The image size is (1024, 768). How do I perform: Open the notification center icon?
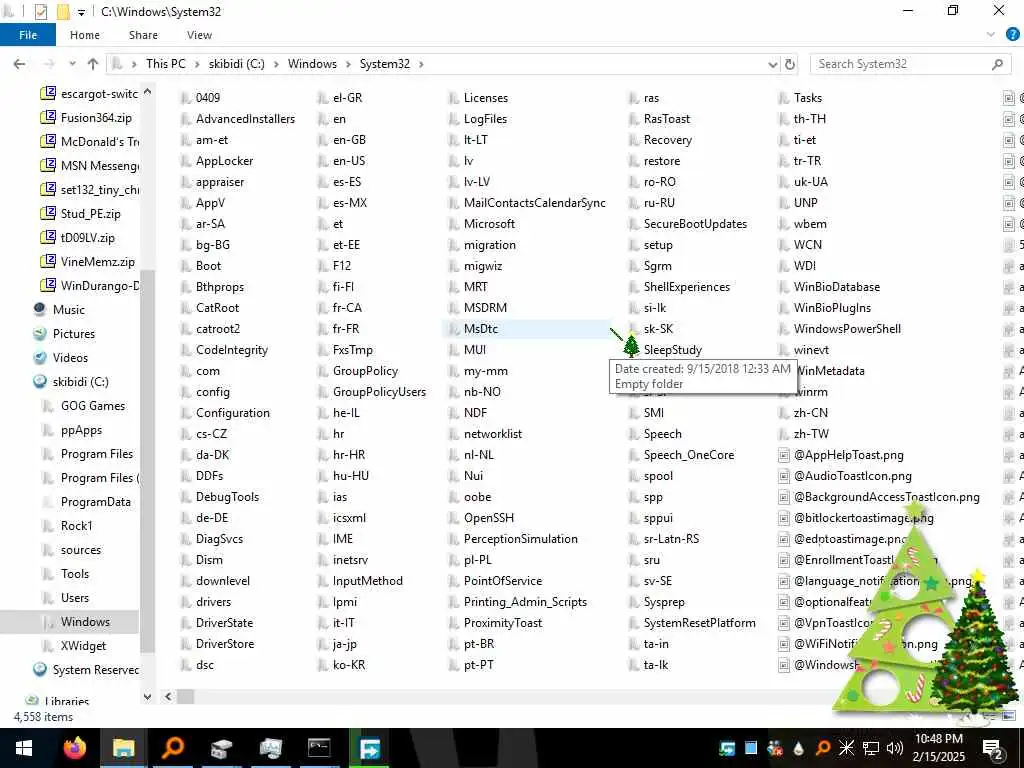pos(993,749)
